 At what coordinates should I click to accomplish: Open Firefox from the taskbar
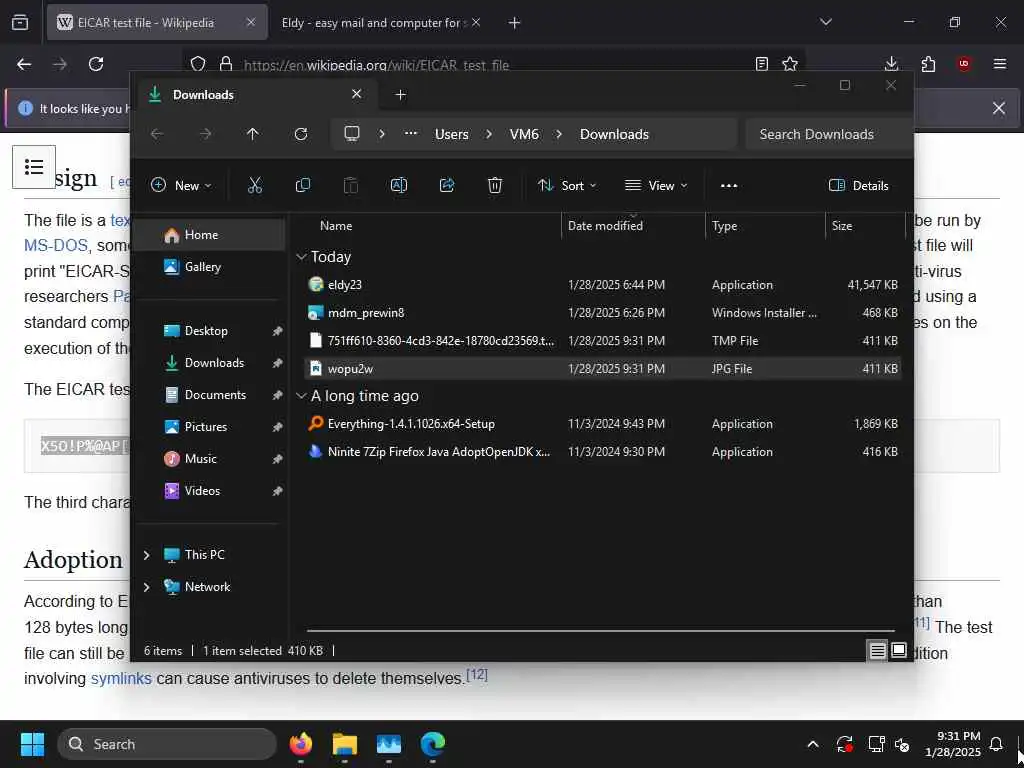[x=301, y=744]
